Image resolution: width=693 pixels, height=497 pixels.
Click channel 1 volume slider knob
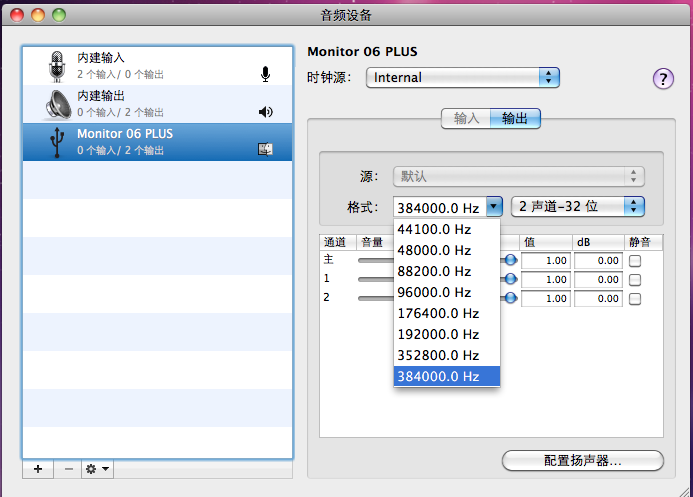[510, 279]
